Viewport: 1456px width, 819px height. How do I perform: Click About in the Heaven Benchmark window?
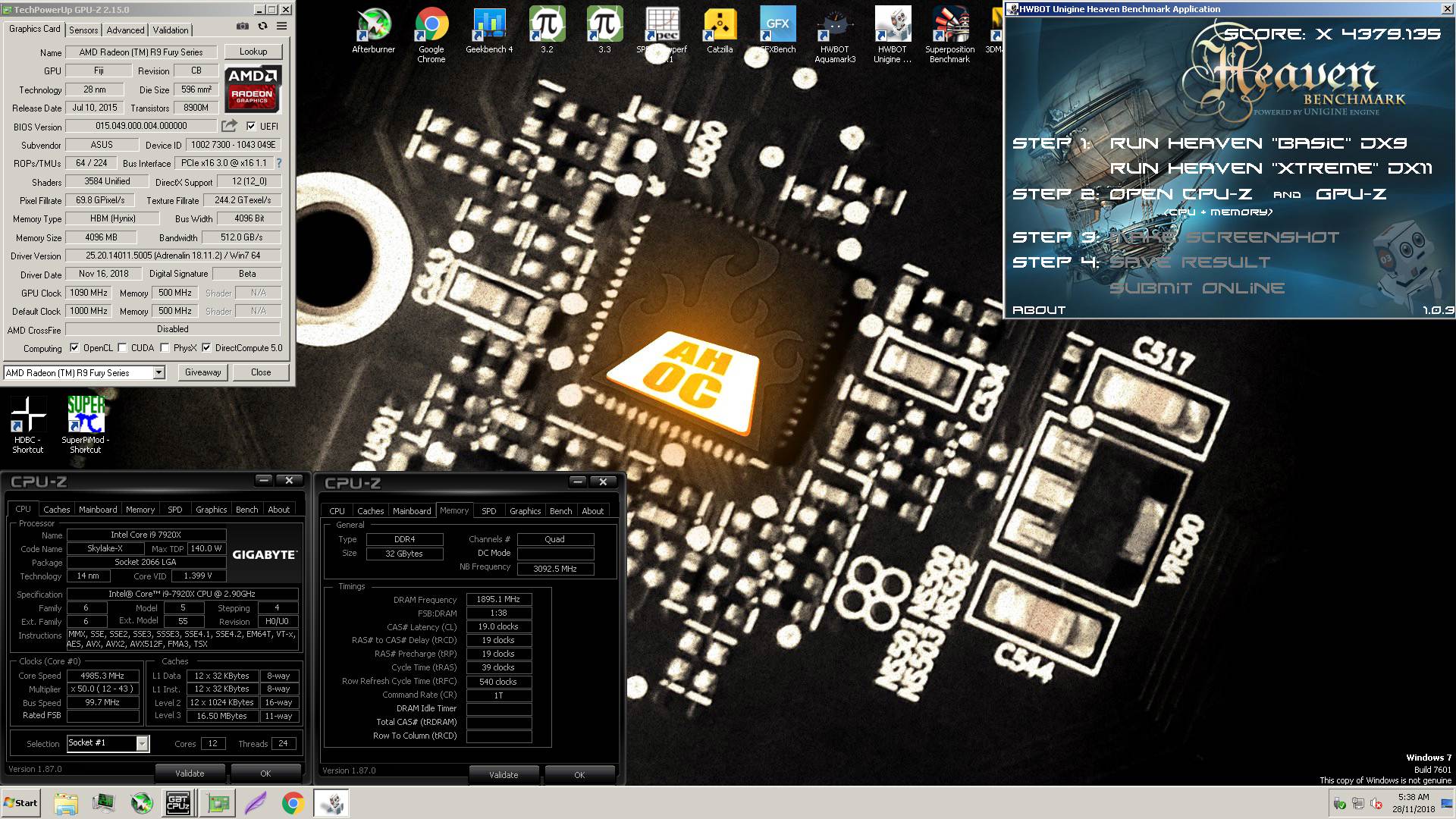point(1039,310)
